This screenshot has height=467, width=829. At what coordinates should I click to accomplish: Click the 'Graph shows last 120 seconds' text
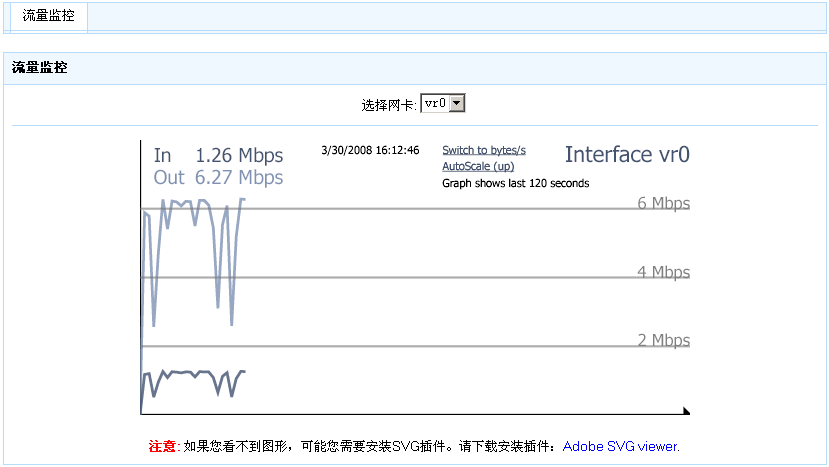(515, 183)
